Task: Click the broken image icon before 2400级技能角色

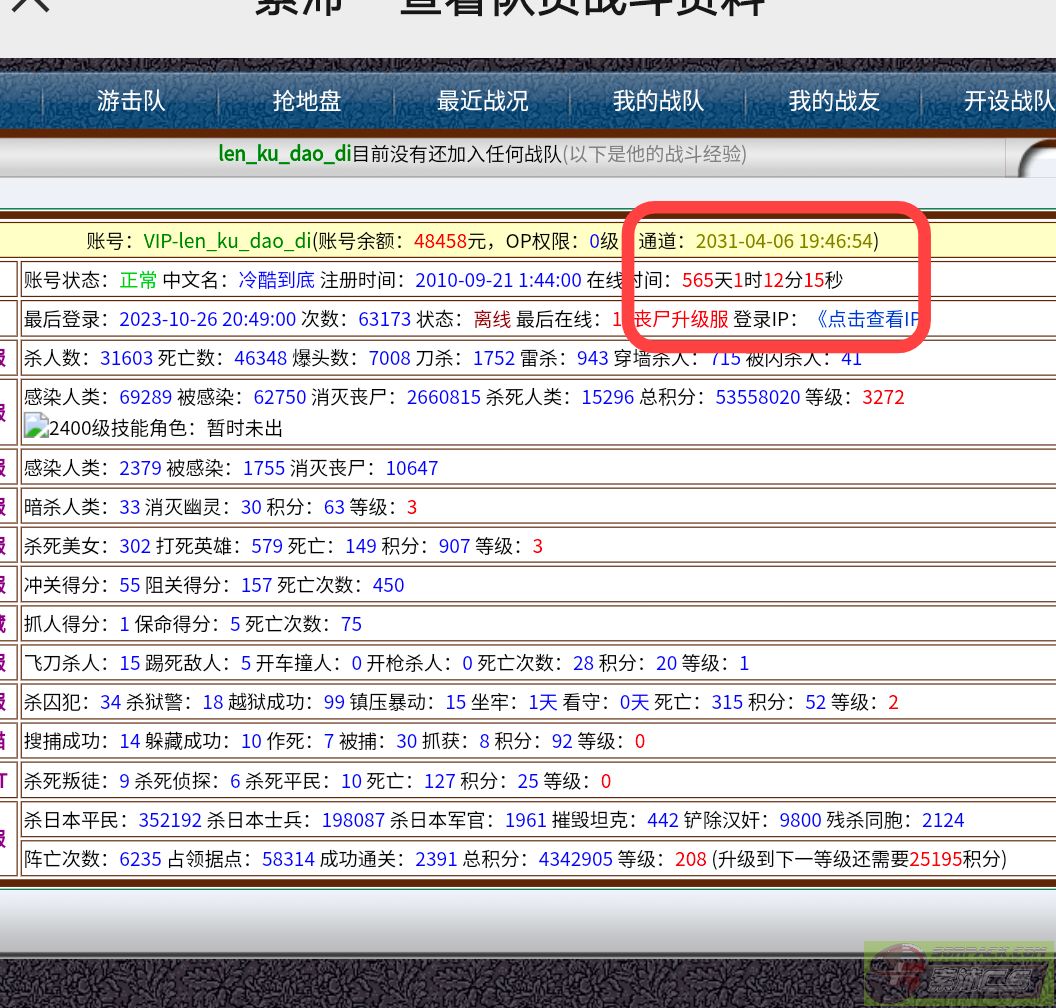Action: [36, 427]
